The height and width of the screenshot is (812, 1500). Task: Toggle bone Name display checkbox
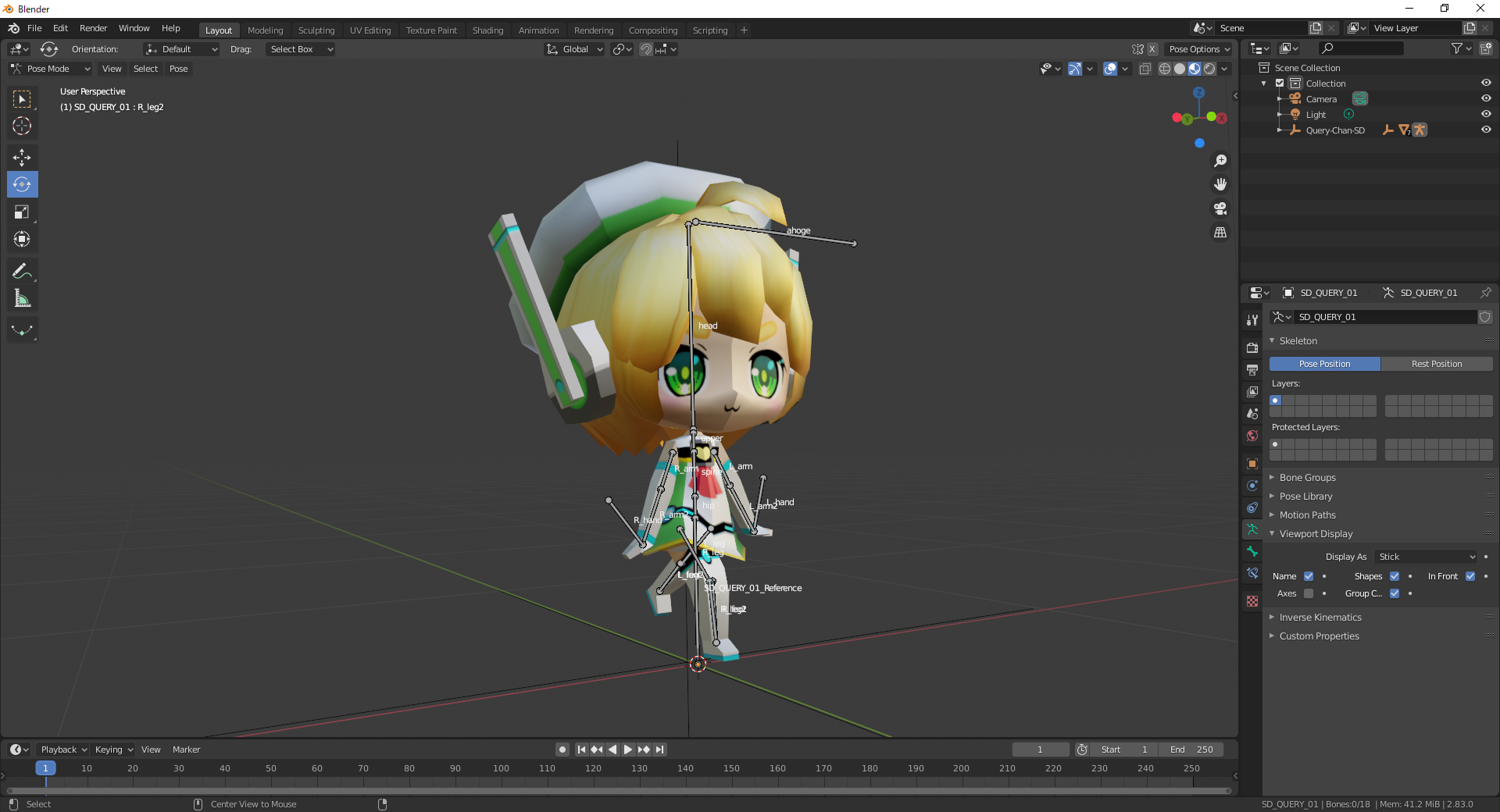point(1309,576)
